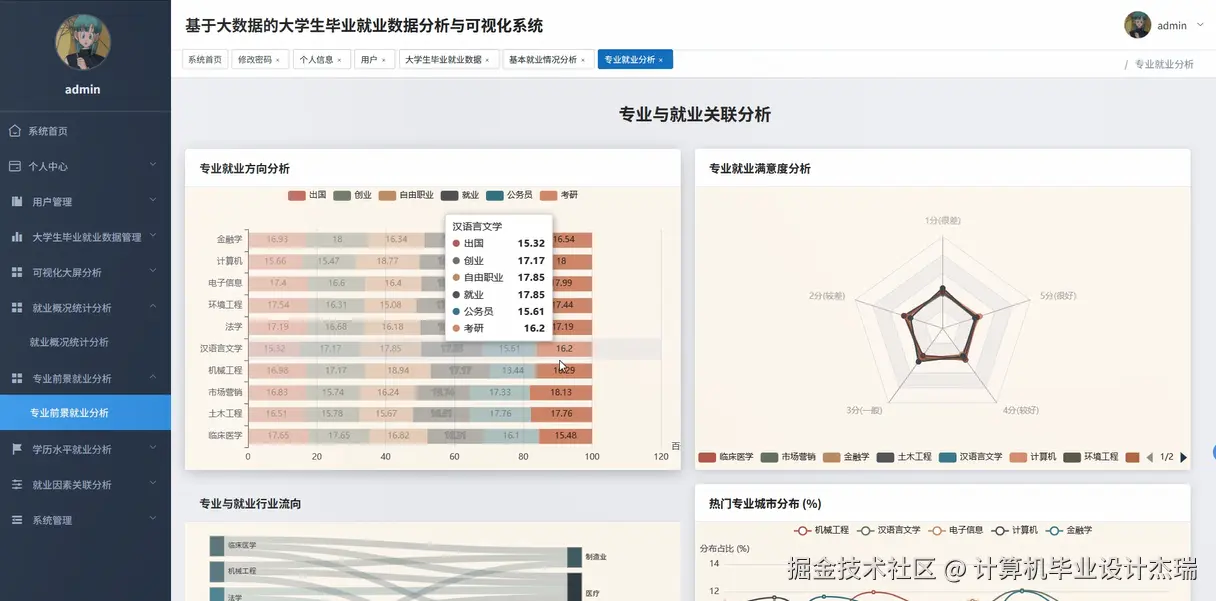The image size is (1216, 601).
Task: Click the small admin avatar at top right
Action: 1137,25
